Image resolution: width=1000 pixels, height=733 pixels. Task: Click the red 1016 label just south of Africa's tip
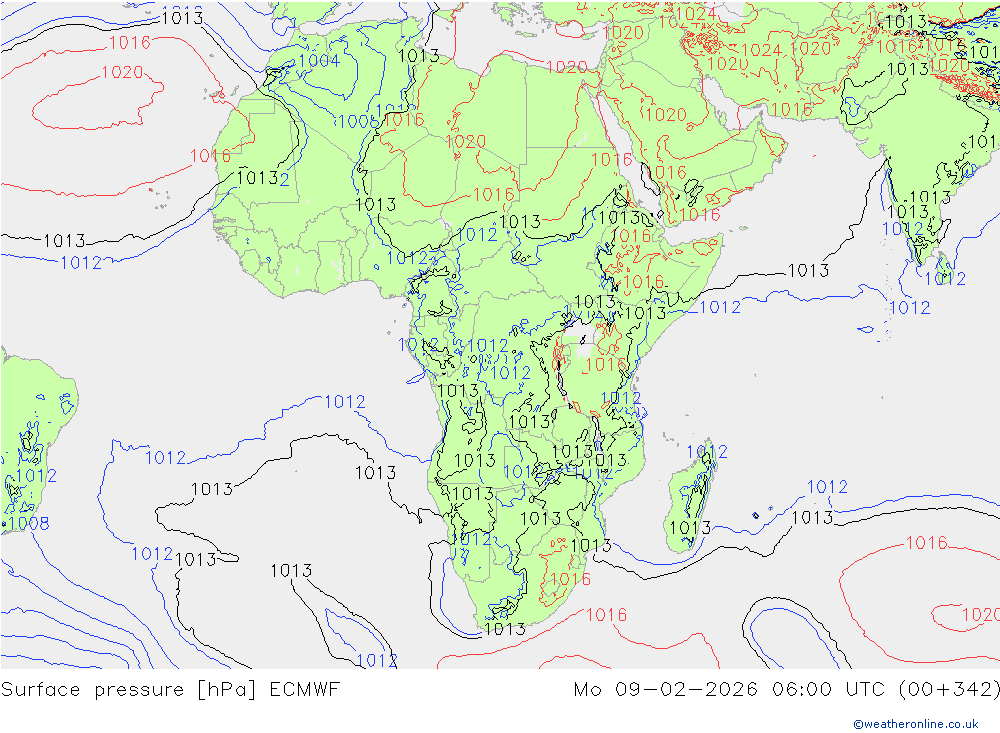click(x=607, y=614)
